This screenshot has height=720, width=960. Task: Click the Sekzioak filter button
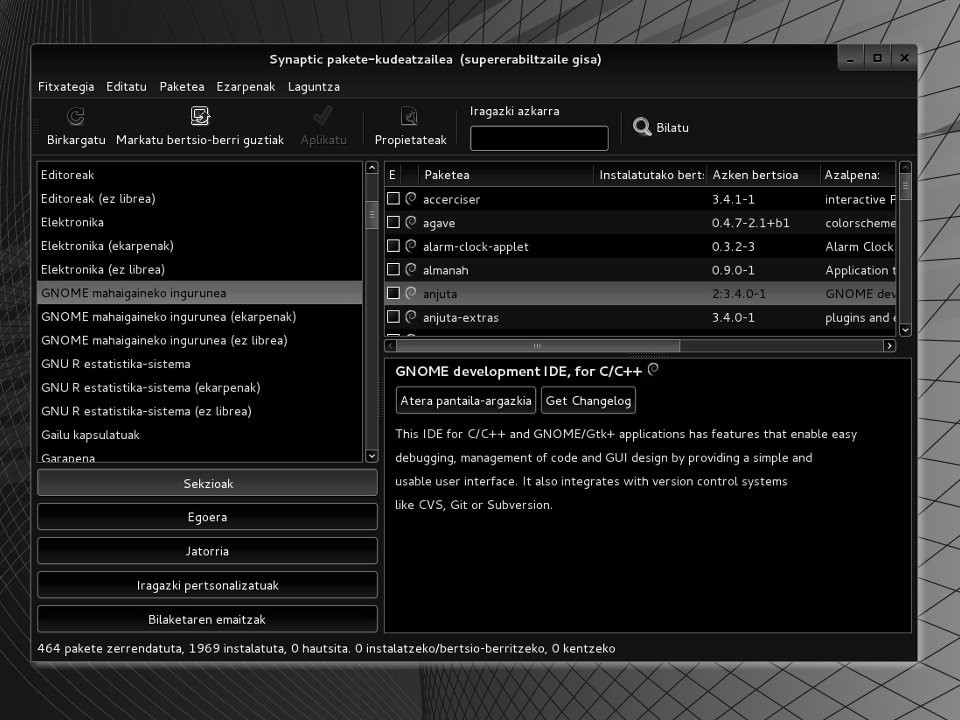point(208,483)
